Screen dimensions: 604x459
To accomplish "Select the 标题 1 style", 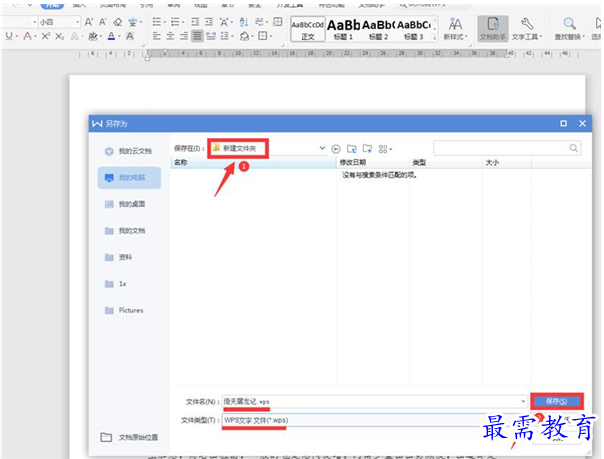I will click(343, 29).
